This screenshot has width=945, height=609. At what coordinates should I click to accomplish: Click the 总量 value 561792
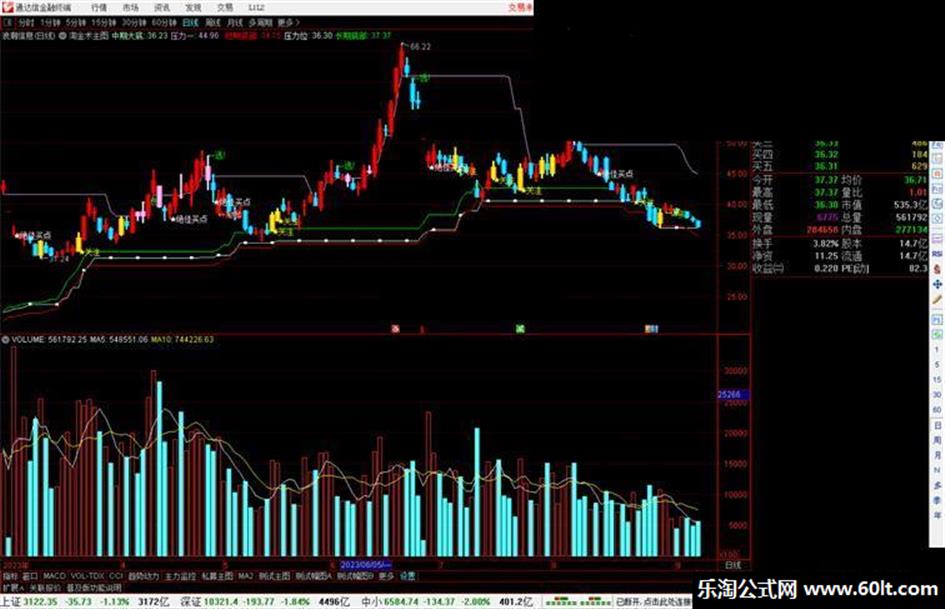pyautogui.click(x=911, y=217)
